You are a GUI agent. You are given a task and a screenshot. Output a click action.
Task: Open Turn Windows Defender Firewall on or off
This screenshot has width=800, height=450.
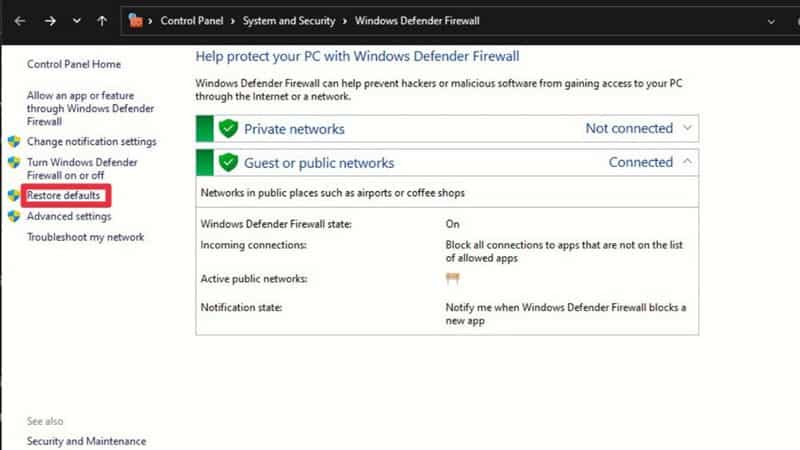[x=82, y=169]
